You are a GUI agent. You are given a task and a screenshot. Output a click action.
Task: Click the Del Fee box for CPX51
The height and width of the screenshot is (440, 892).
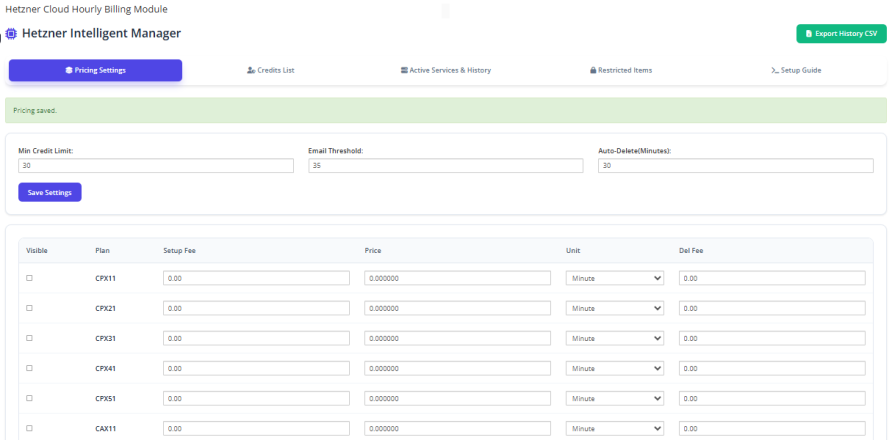click(773, 398)
